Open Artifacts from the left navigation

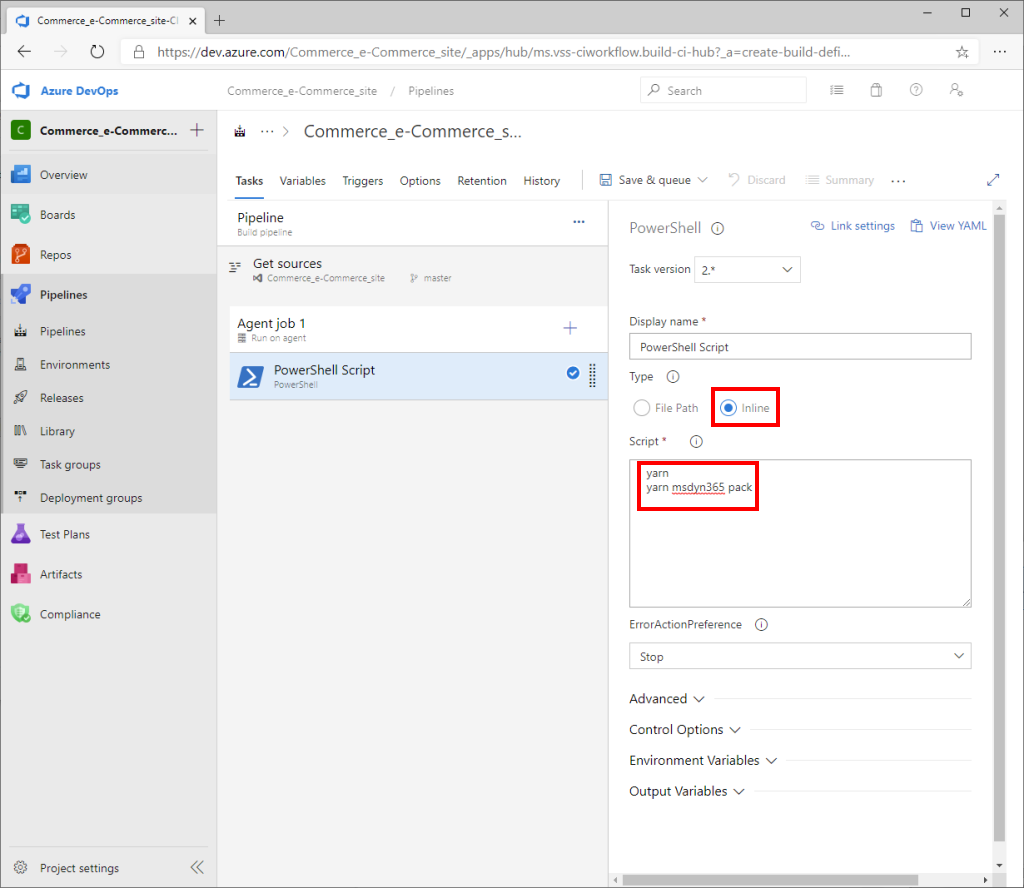[x=62, y=574]
